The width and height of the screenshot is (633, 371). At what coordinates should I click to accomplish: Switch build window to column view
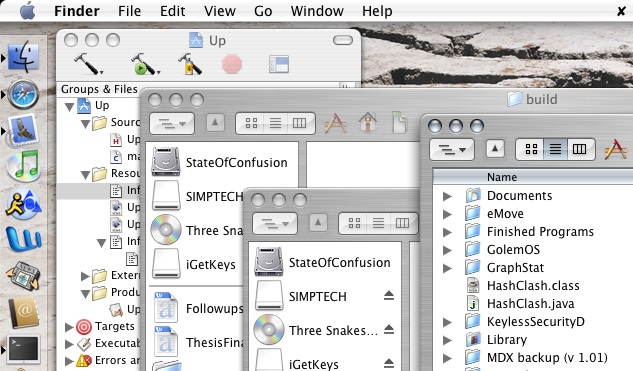[x=580, y=149]
